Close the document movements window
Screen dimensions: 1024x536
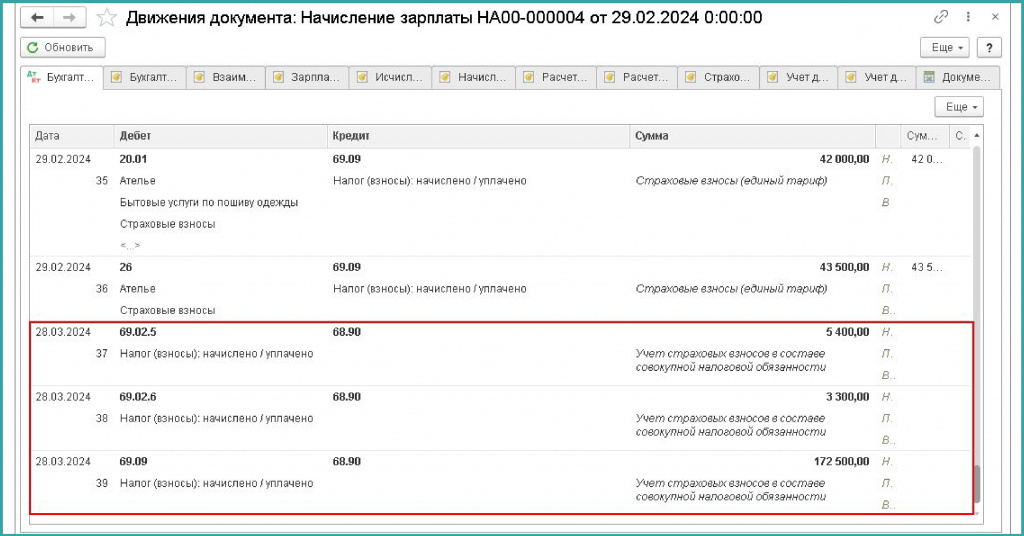(995, 17)
